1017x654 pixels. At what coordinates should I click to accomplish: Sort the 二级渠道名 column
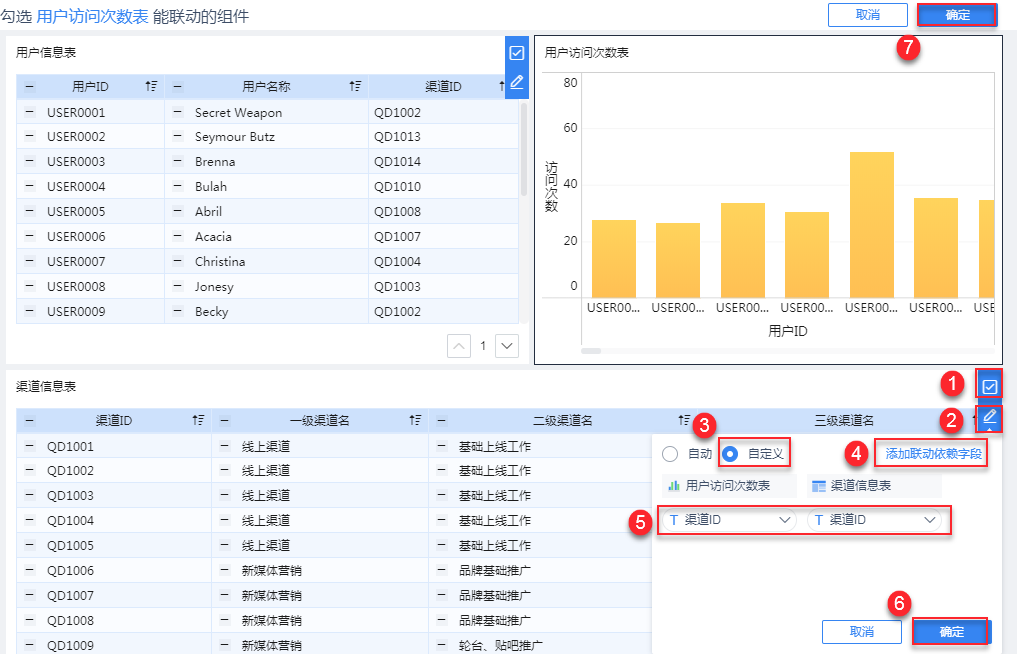(x=684, y=420)
